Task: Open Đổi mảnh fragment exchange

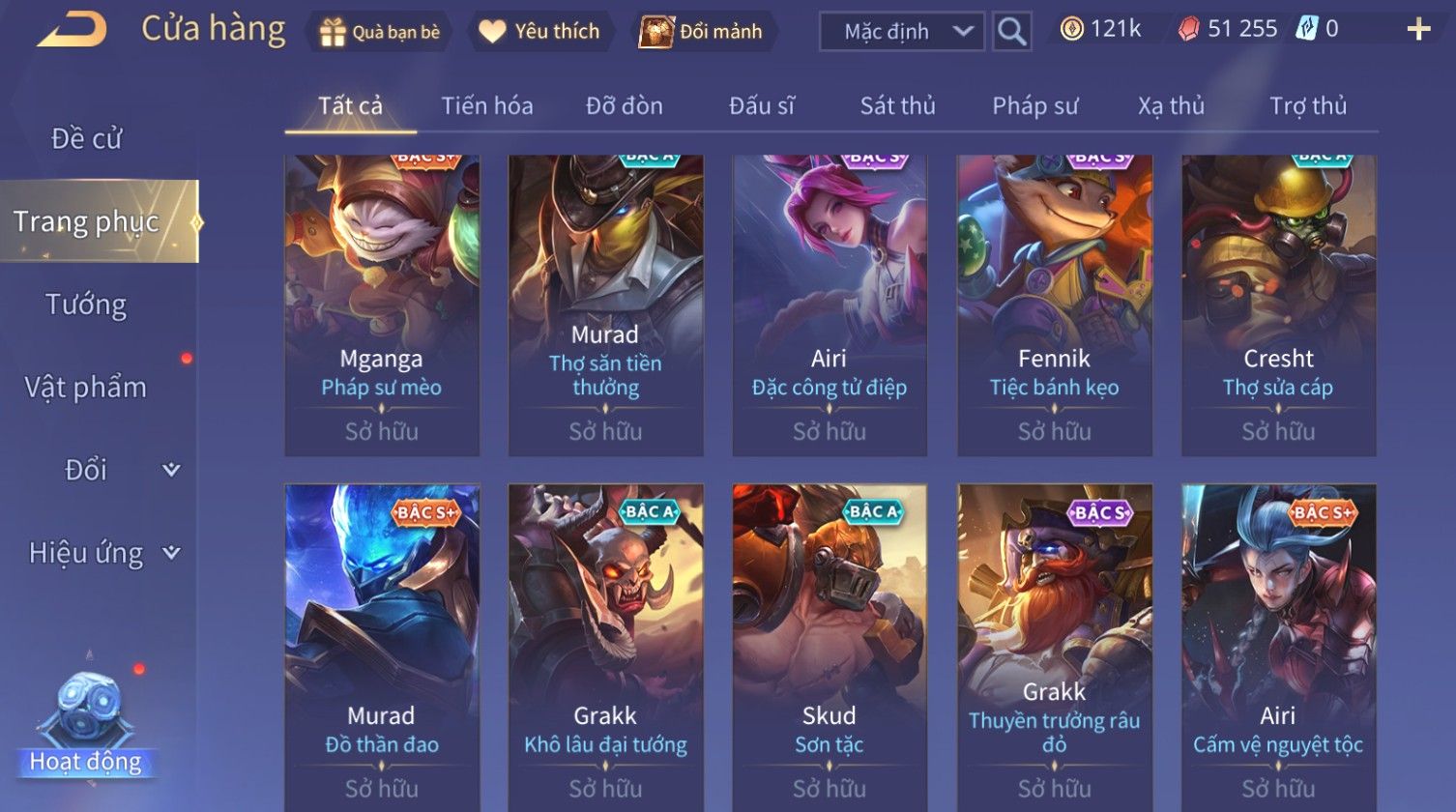Action: click(656, 32)
